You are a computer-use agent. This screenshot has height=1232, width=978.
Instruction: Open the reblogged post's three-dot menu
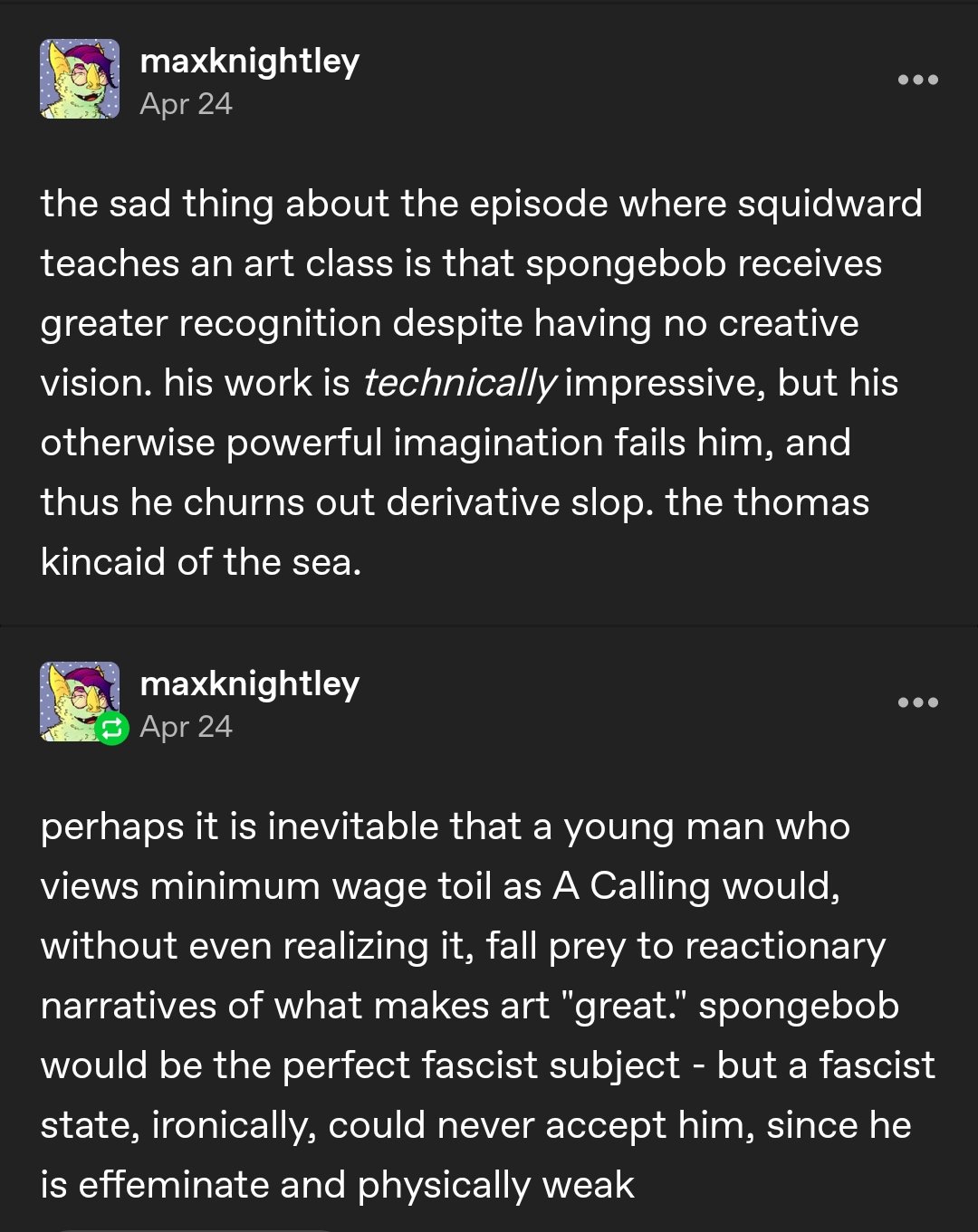(917, 702)
